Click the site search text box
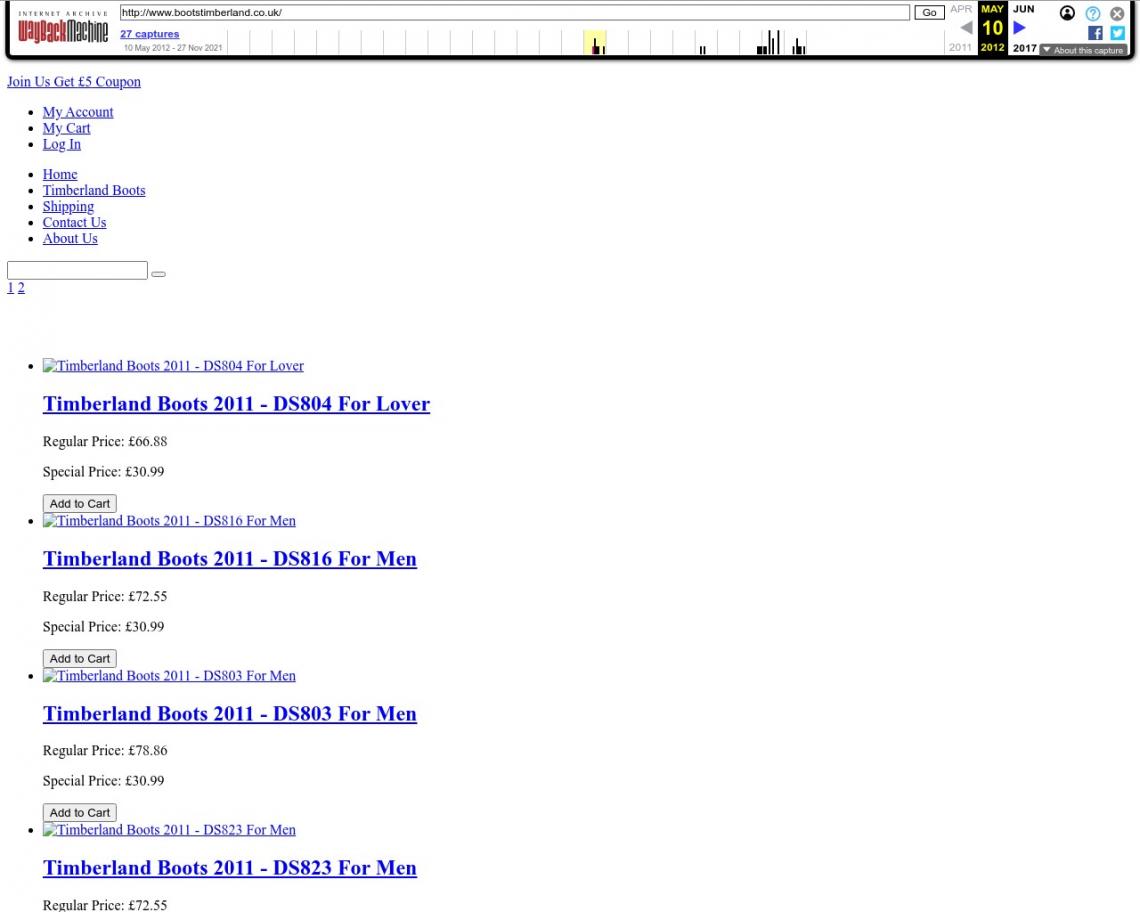 [77, 271]
